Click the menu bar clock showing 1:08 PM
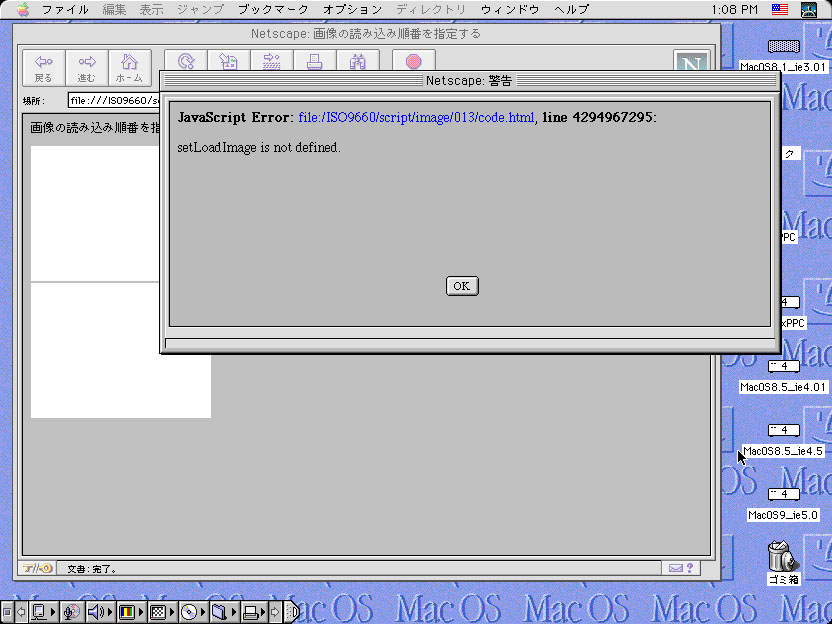 734,10
